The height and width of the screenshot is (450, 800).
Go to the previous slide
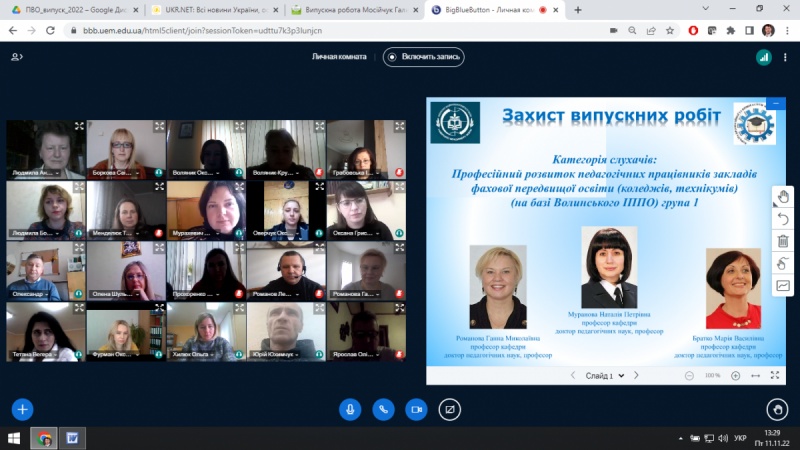tap(573, 376)
